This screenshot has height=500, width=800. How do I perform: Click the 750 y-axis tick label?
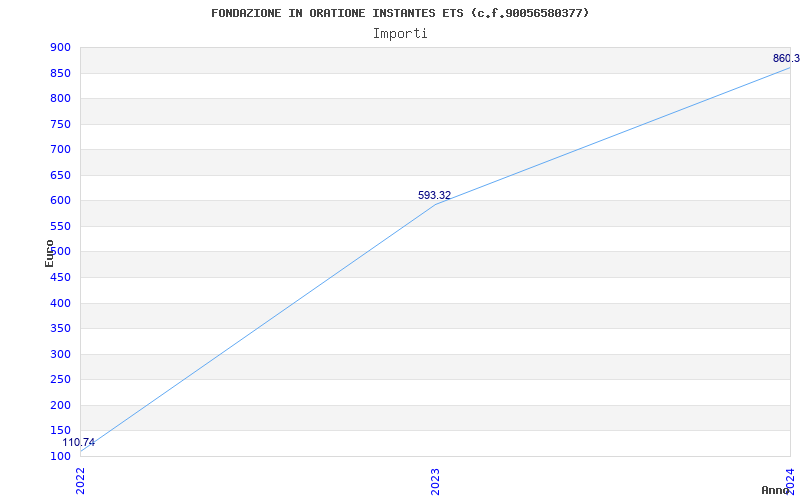pos(60,124)
